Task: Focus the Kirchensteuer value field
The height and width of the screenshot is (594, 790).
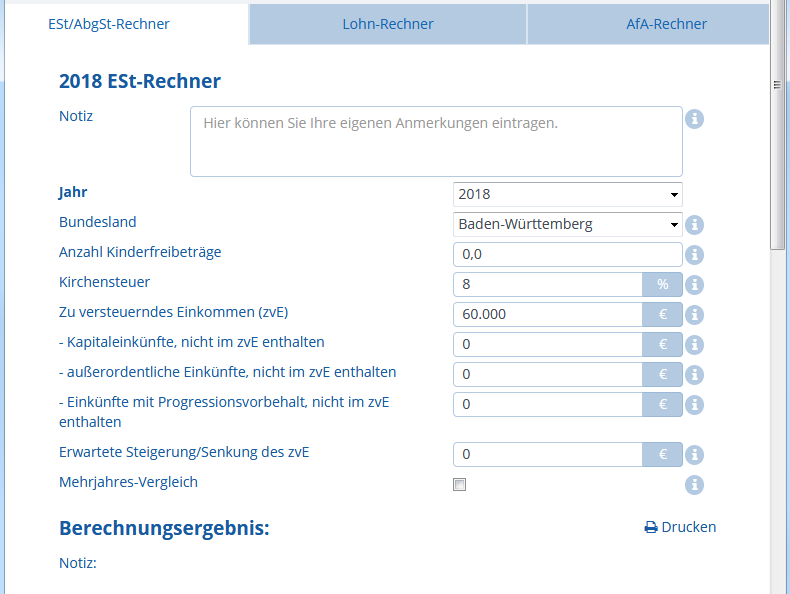Action: [x=548, y=285]
